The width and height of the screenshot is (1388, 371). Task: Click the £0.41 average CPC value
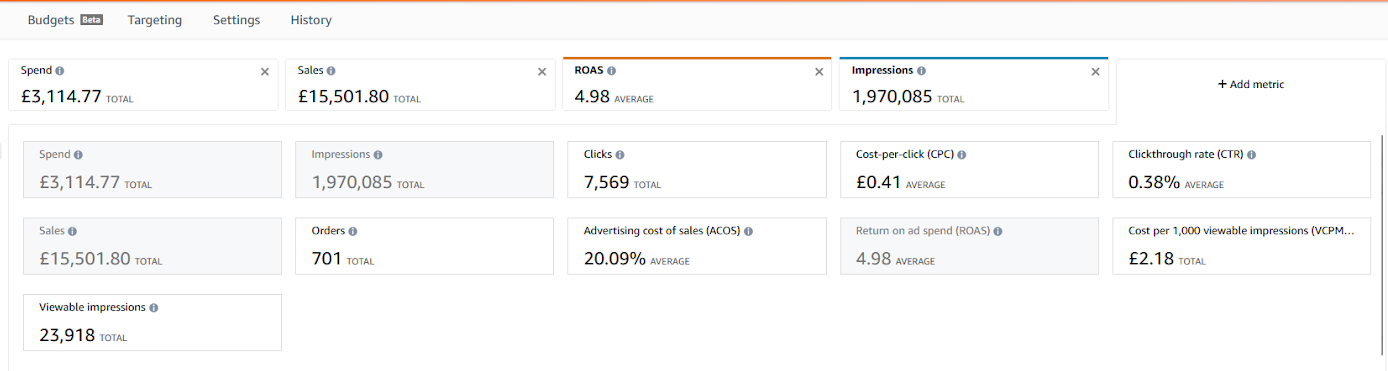[878, 183]
